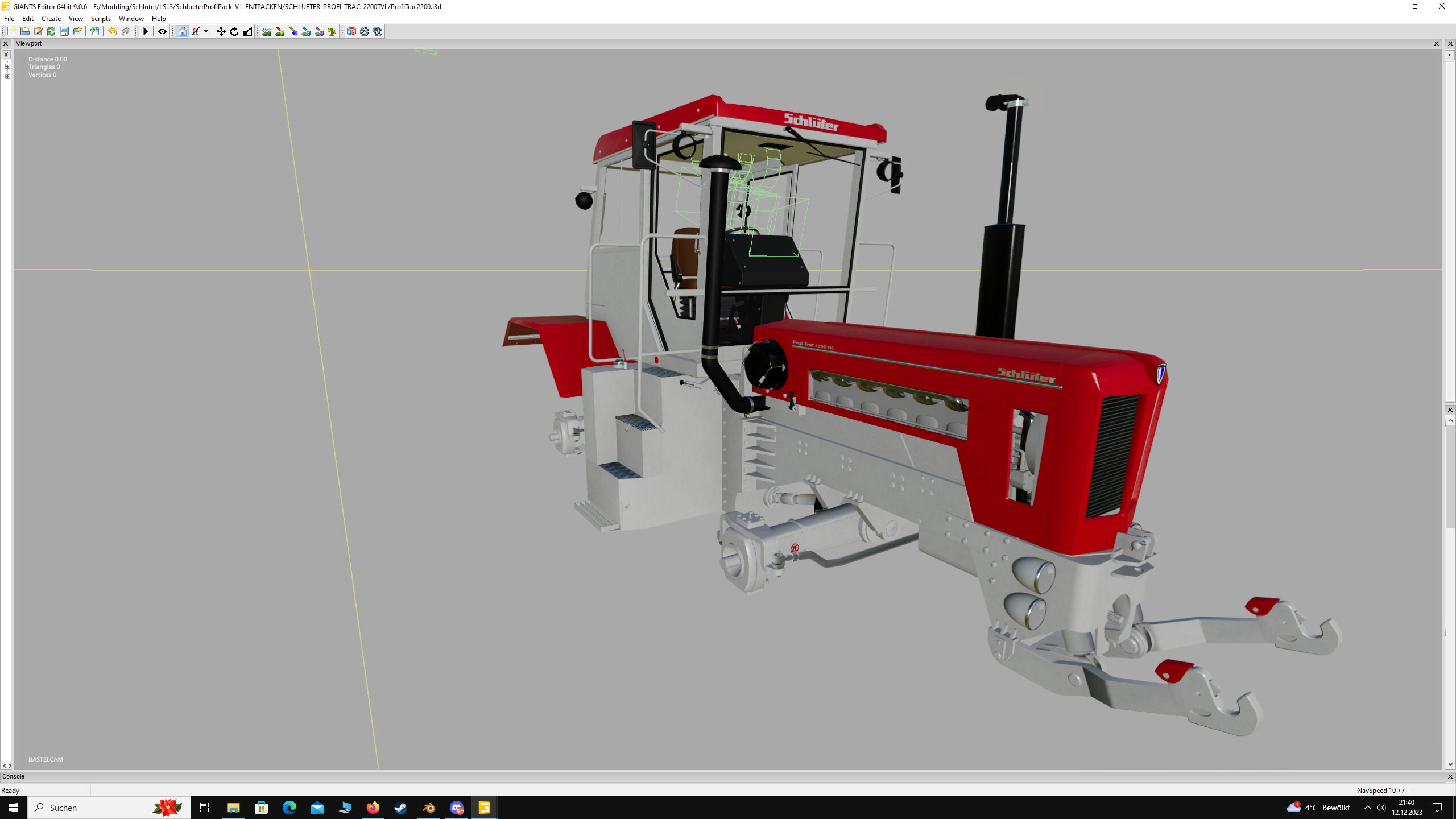
Task: Open the Scripts menu
Action: [101, 19]
